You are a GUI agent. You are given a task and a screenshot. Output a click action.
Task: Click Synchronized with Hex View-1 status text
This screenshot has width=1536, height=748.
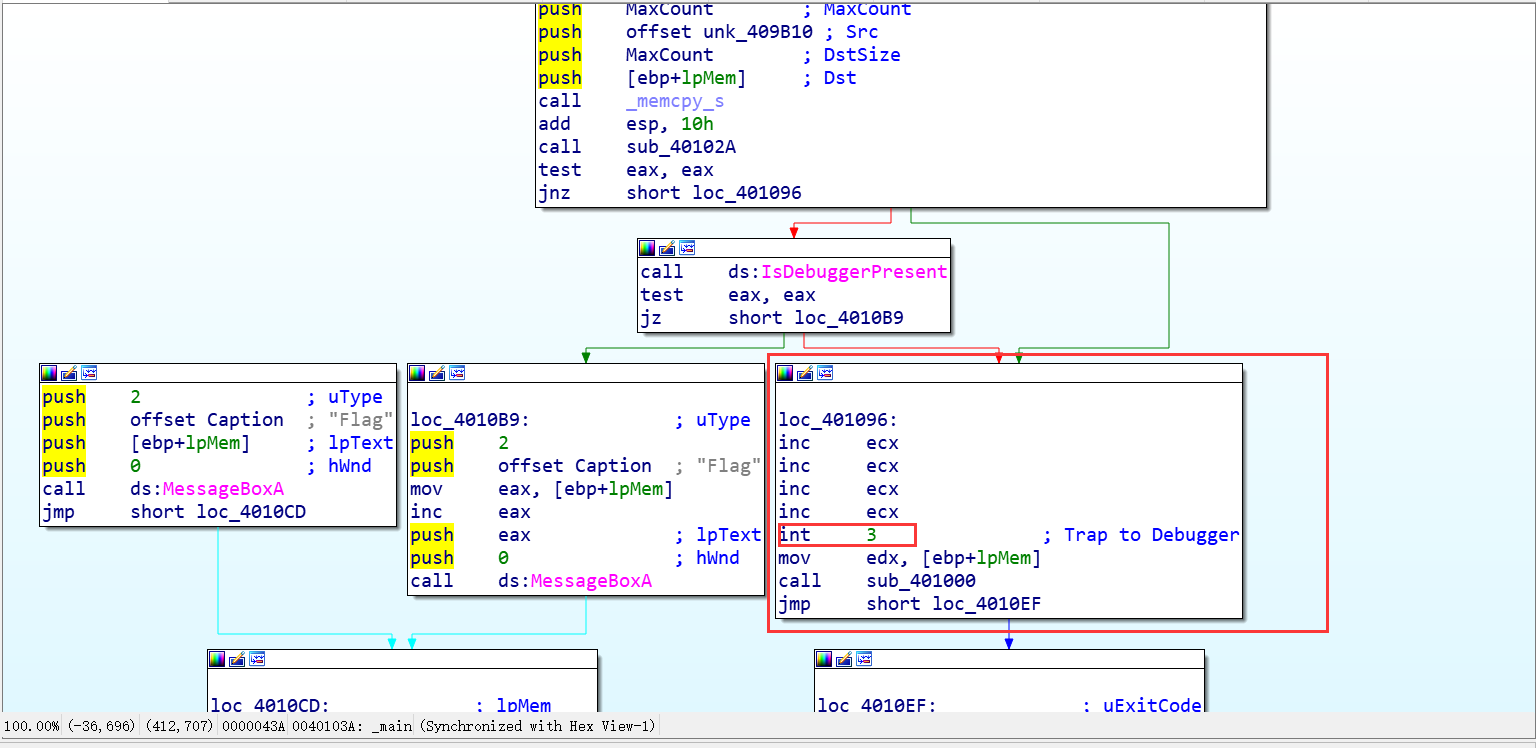[x=536, y=726]
